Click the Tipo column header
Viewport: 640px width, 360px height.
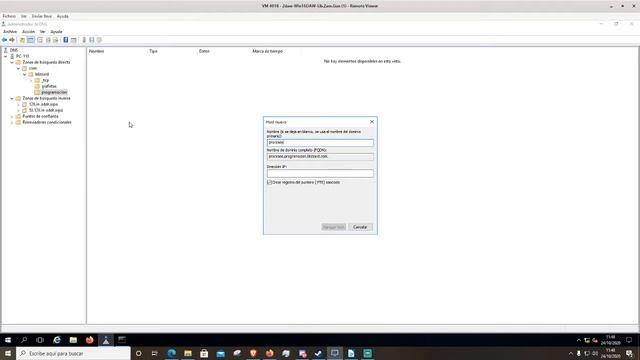click(x=153, y=51)
